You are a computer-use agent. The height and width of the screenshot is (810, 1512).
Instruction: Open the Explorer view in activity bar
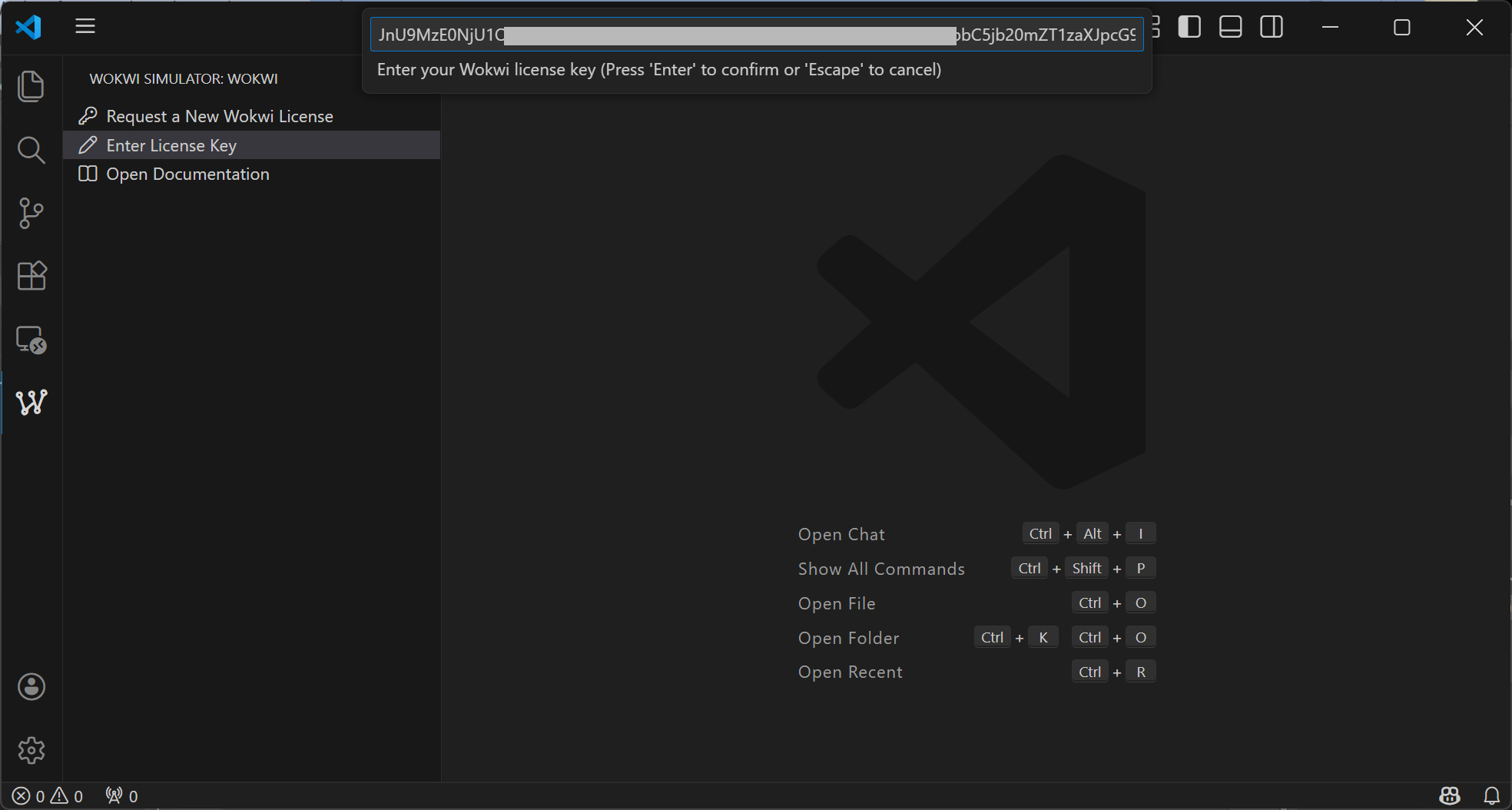pyautogui.click(x=31, y=86)
